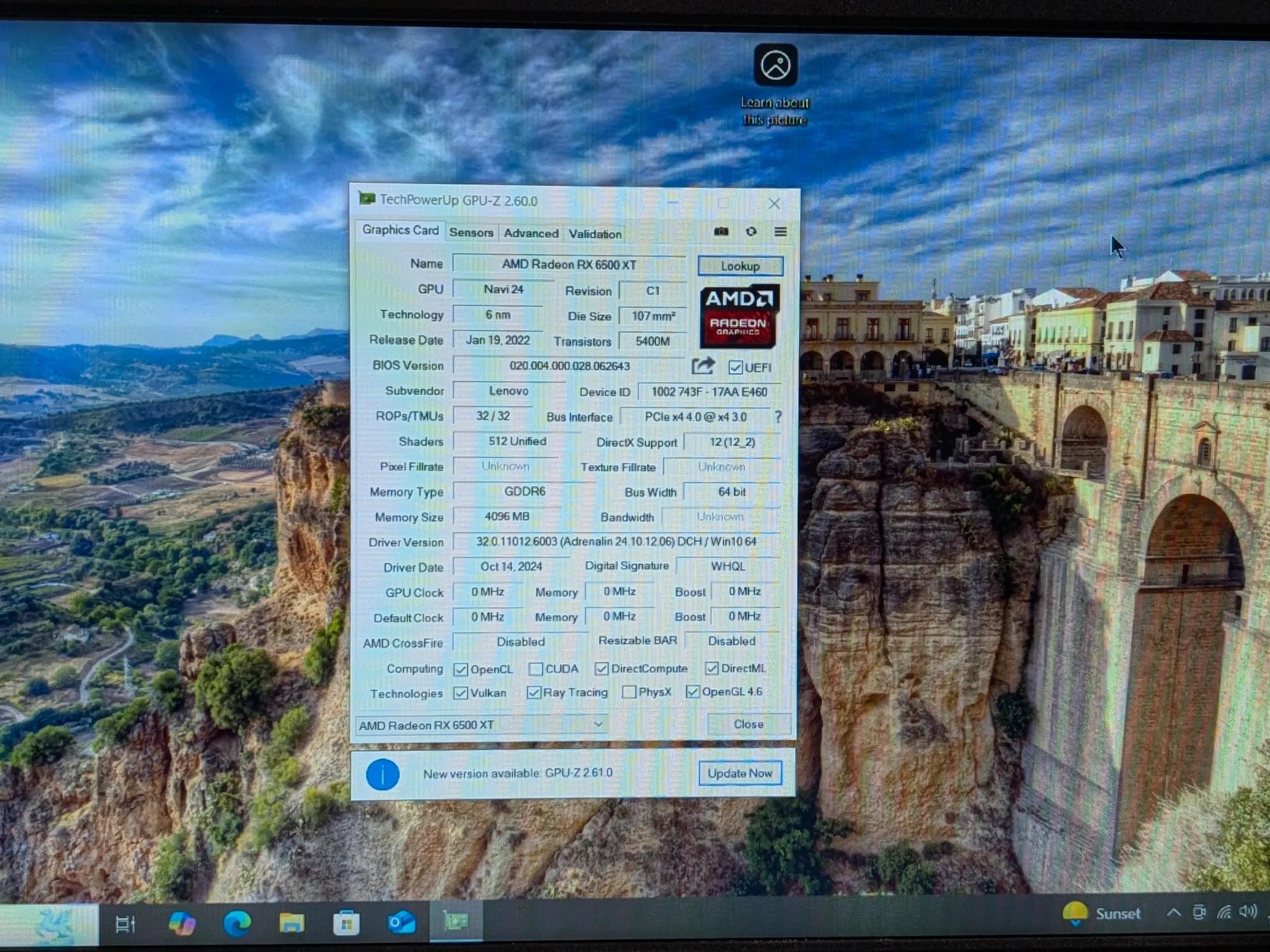Click the BIOS export share icon
Image resolution: width=1270 pixels, height=952 pixels.
pyautogui.click(x=703, y=366)
